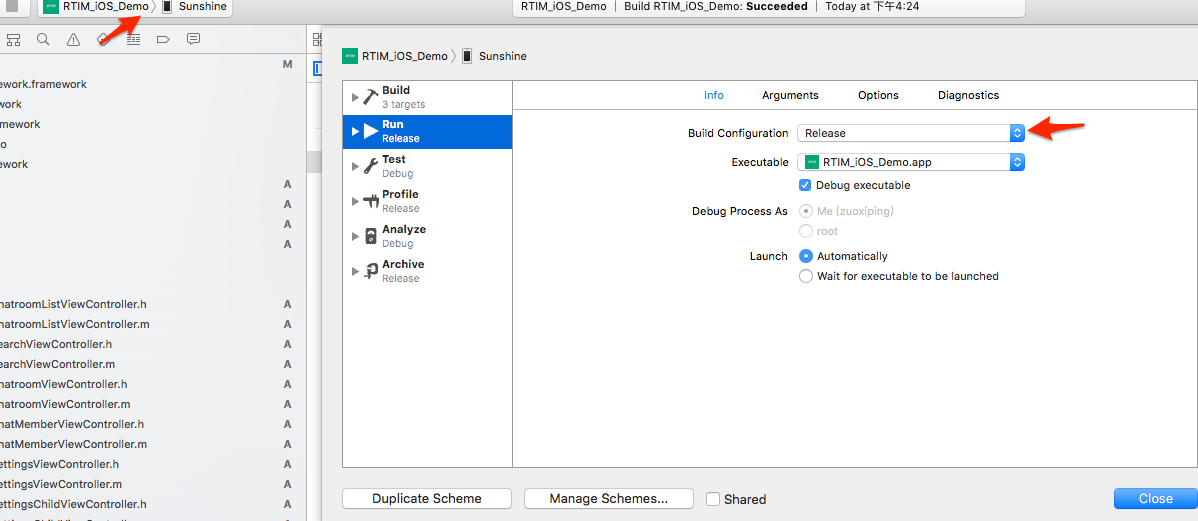This screenshot has height=521, width=1198.
Task: Click the Manage Schemes... button
Action: click(609, 499)
